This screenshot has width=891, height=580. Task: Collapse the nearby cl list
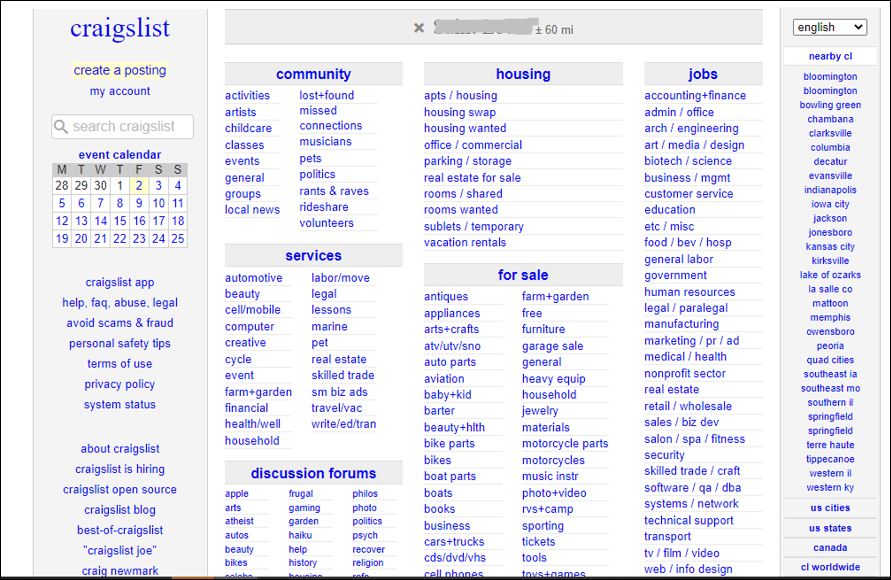(830, 56)
